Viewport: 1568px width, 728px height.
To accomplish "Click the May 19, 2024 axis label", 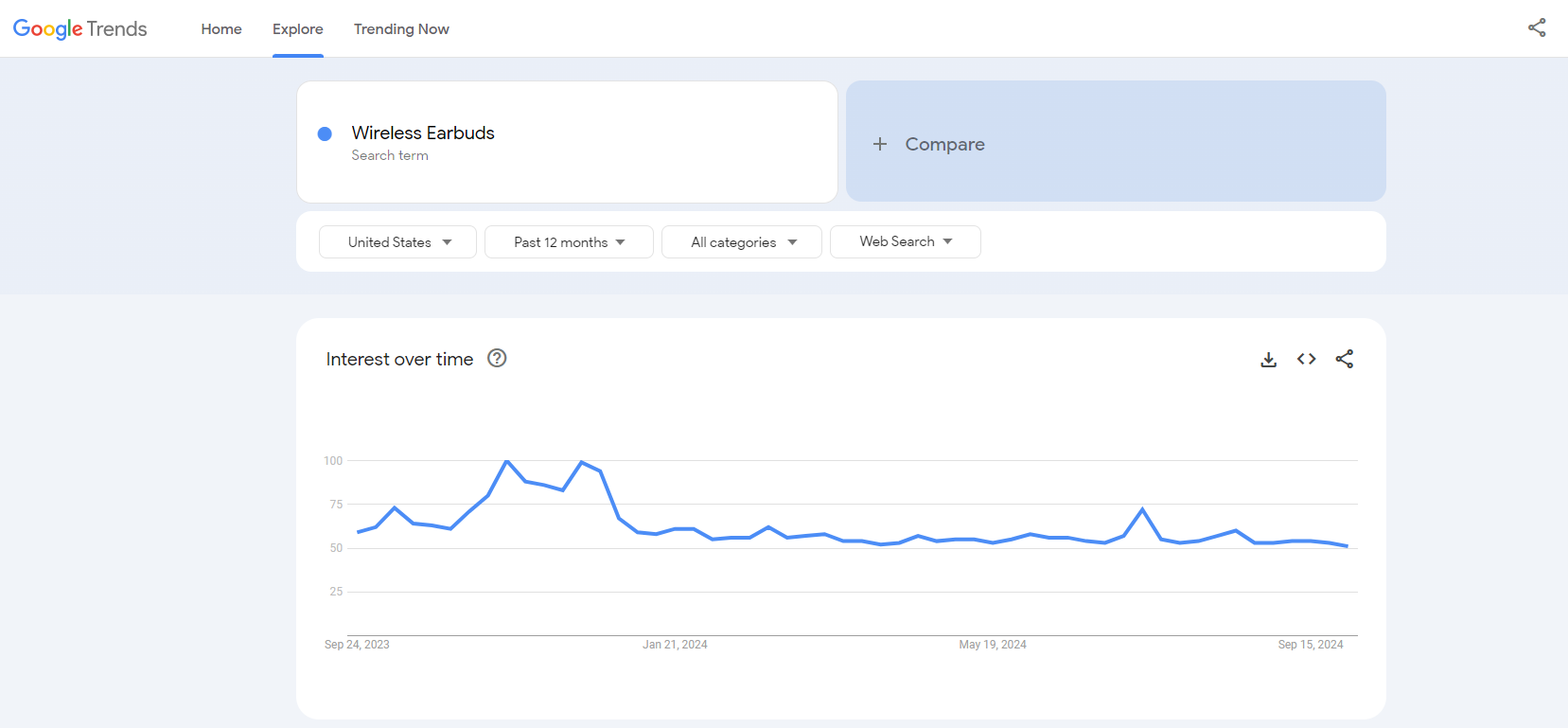I will pyautogui.click(x=993, y=645).
